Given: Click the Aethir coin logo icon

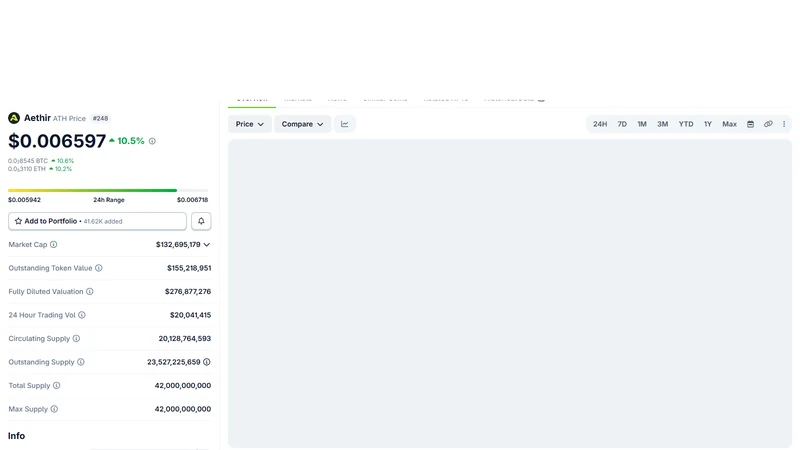Looking at the screenshot, I should point(14,118).
